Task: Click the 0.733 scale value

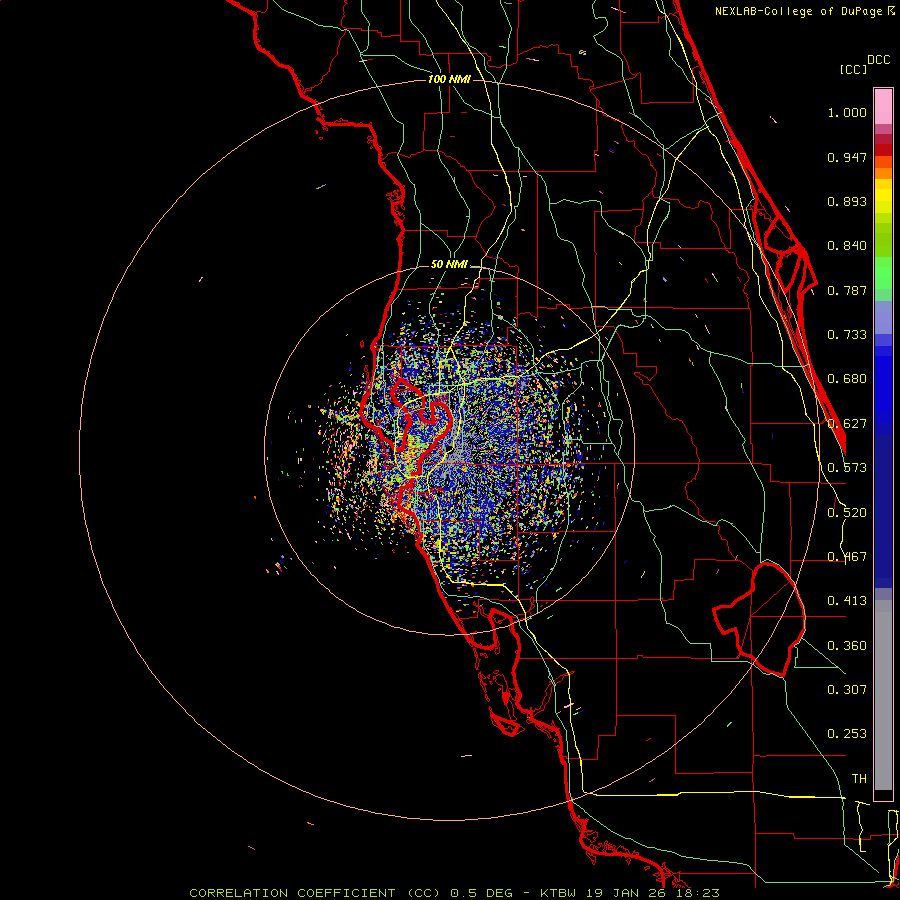Action: [847, 335]
